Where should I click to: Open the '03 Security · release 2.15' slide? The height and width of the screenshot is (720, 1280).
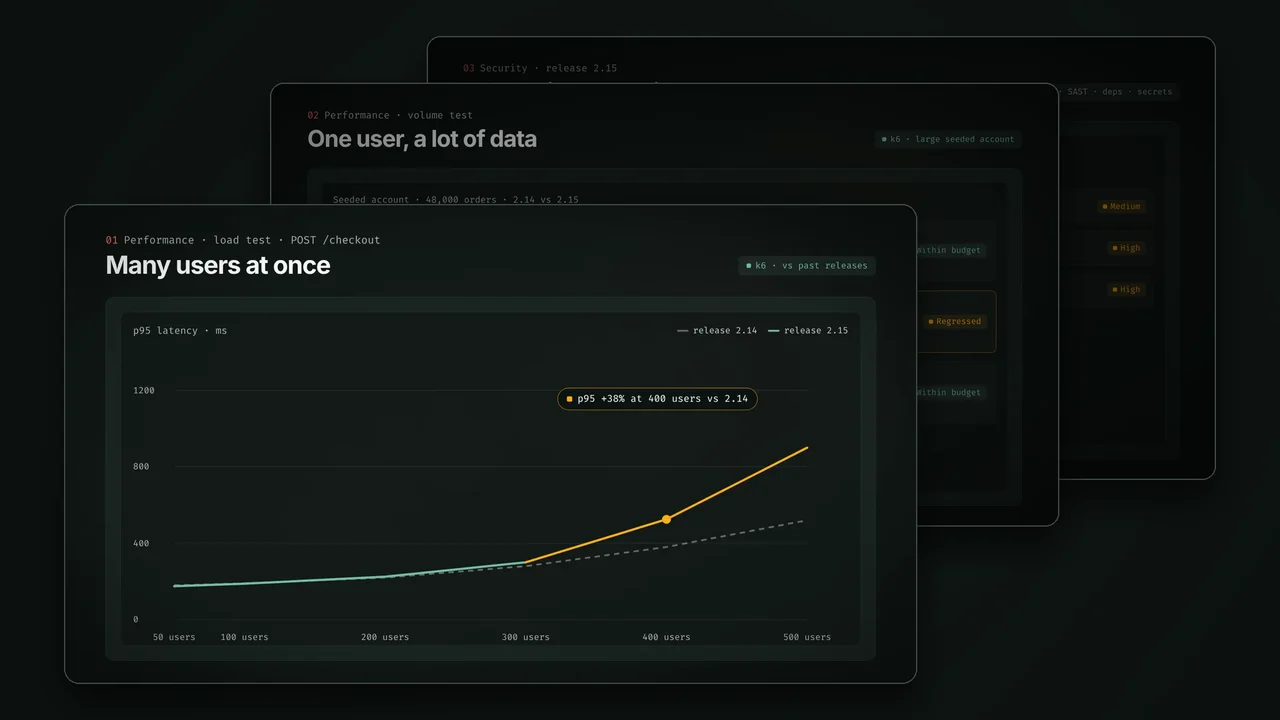pos(540,68)
